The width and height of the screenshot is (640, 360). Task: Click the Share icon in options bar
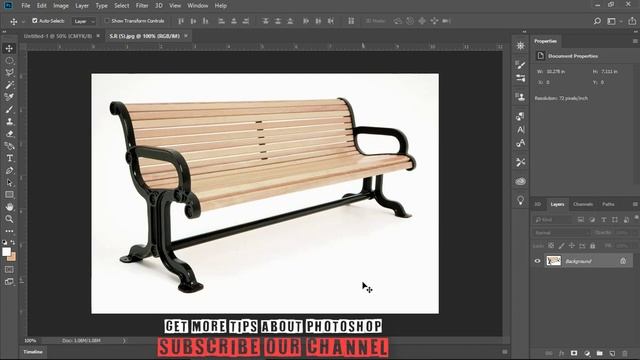coord(632,21)
